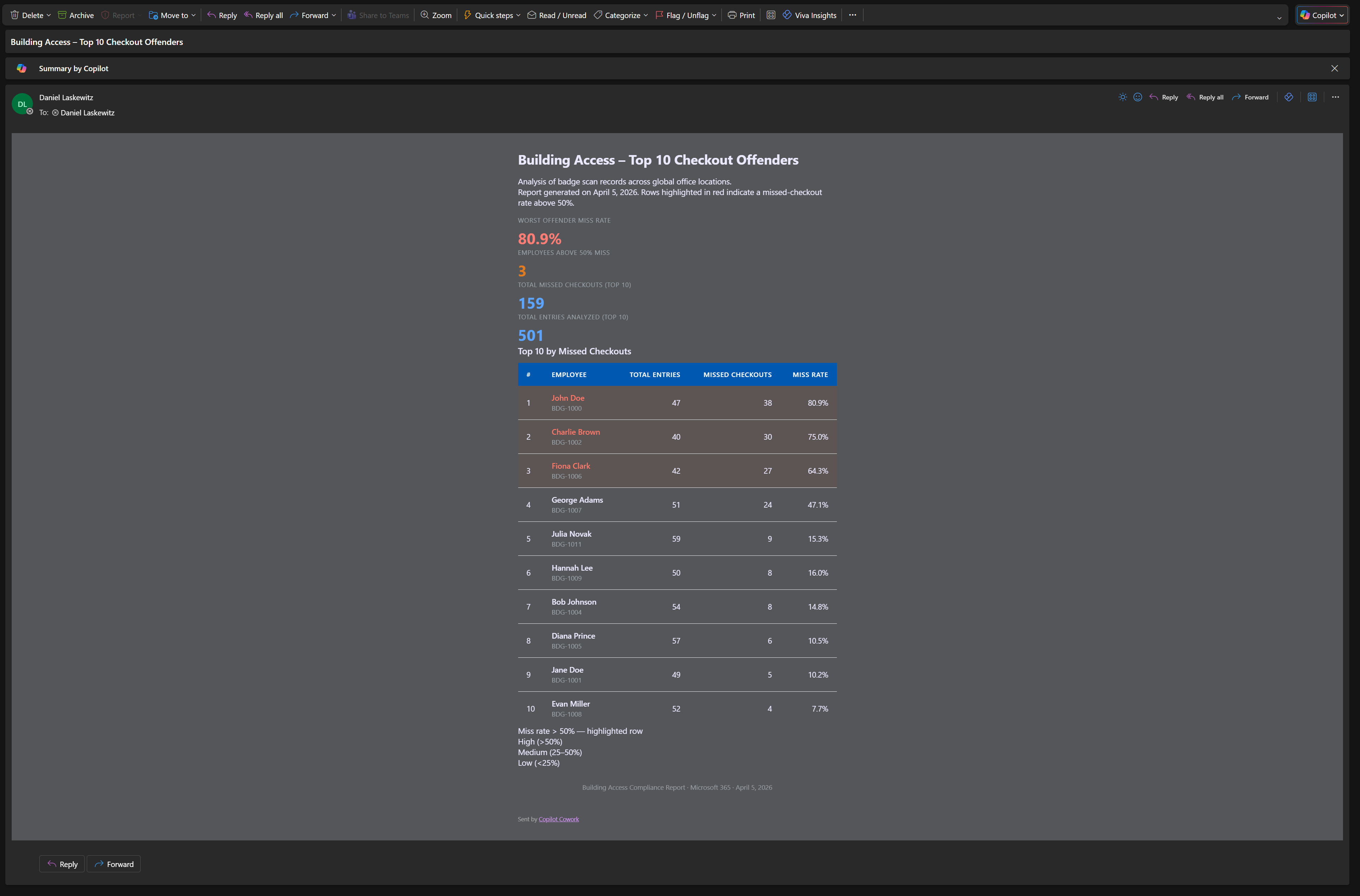Screen dimensions: 1360x896
Task: Open the toolbar overflow menu
Action: click(852, 16)
